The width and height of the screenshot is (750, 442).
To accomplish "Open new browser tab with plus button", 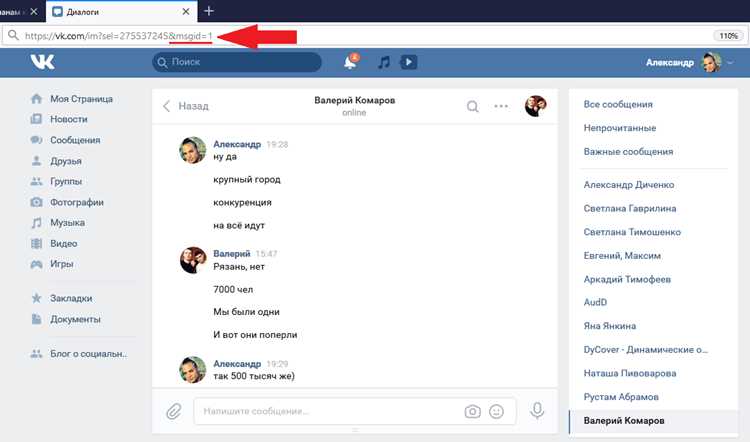I will click(209, 11).
